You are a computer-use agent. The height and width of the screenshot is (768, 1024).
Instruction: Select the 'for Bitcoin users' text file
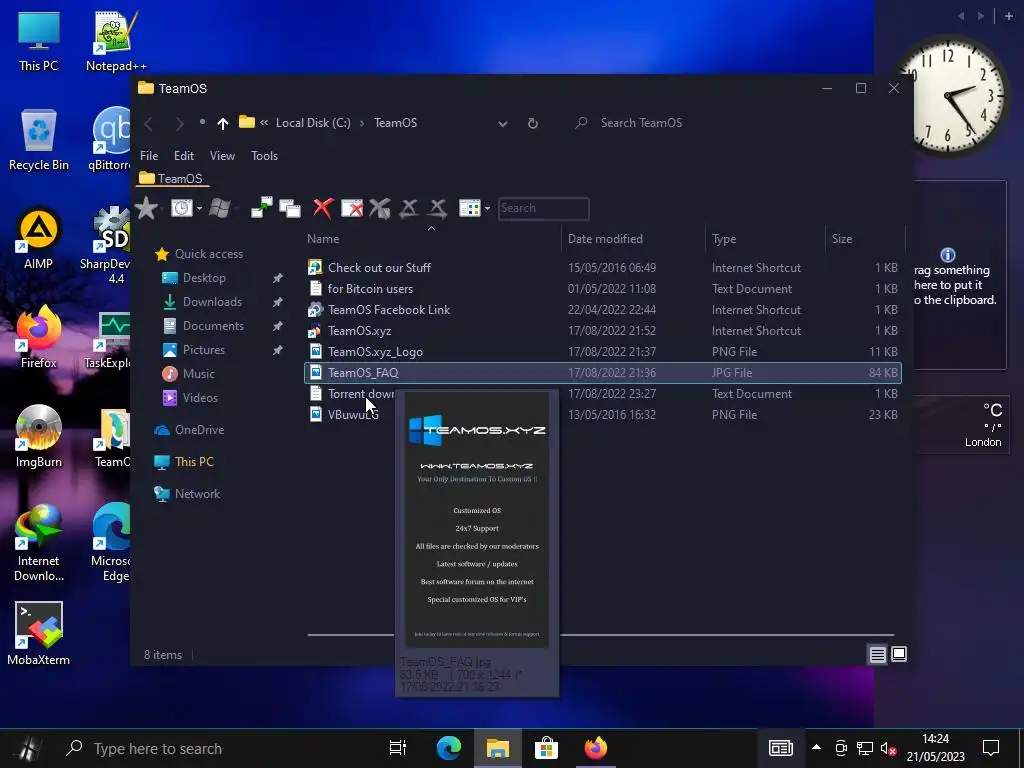click(x=603, y=289)
